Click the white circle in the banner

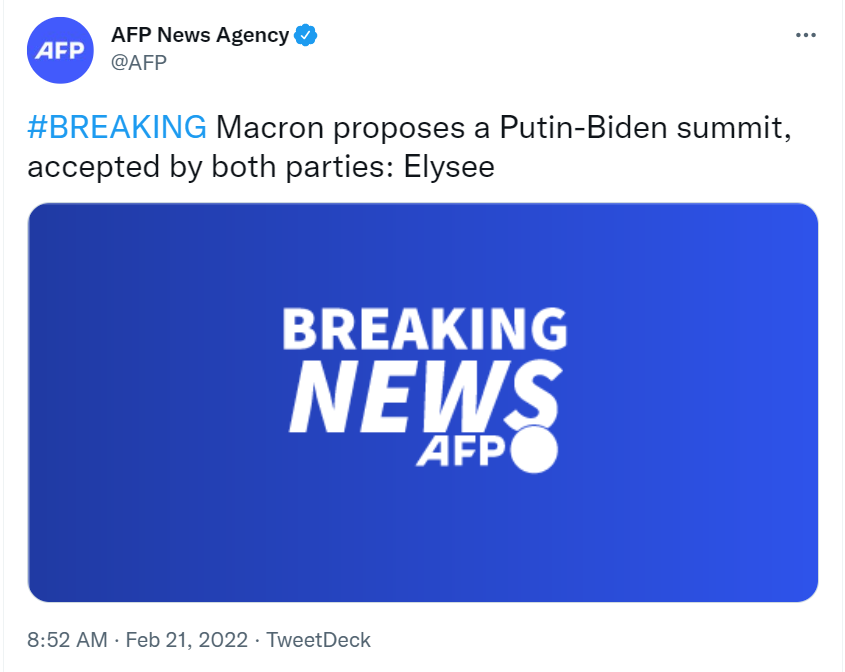533,450
